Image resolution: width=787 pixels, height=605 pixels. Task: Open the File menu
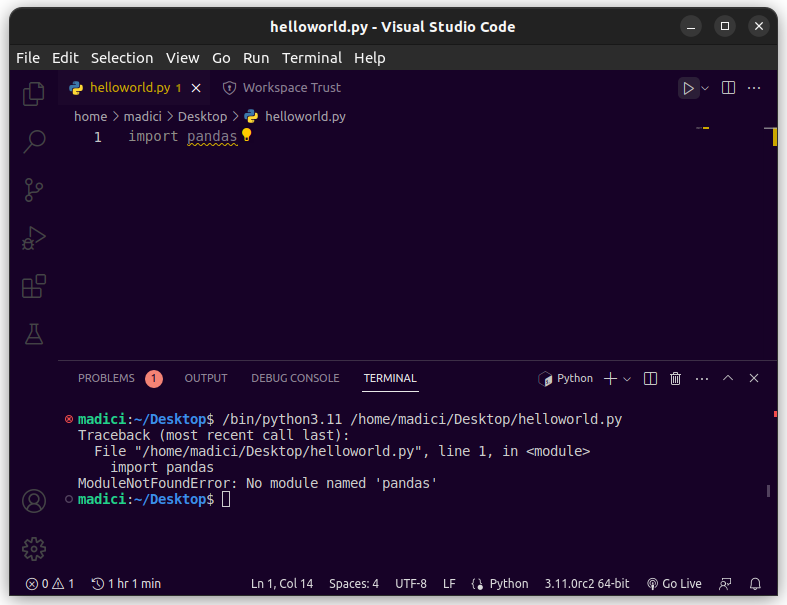[28, 58]
